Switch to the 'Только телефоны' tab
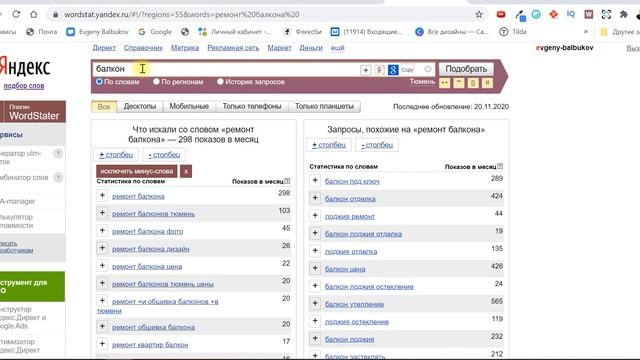The height and width of the screenshot is (360, 640). [252, 106]
